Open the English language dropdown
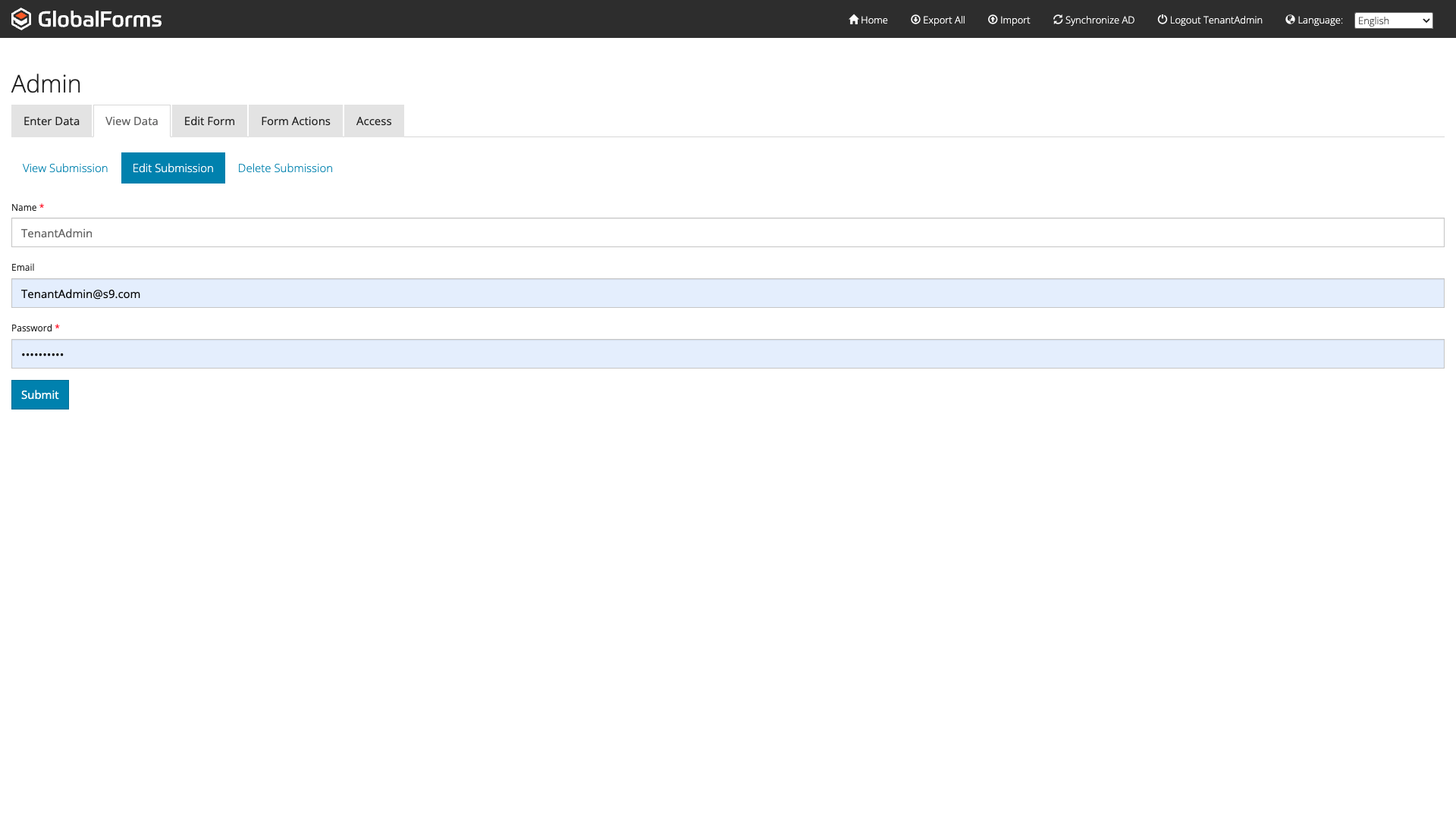 [x=1393, y=20]
